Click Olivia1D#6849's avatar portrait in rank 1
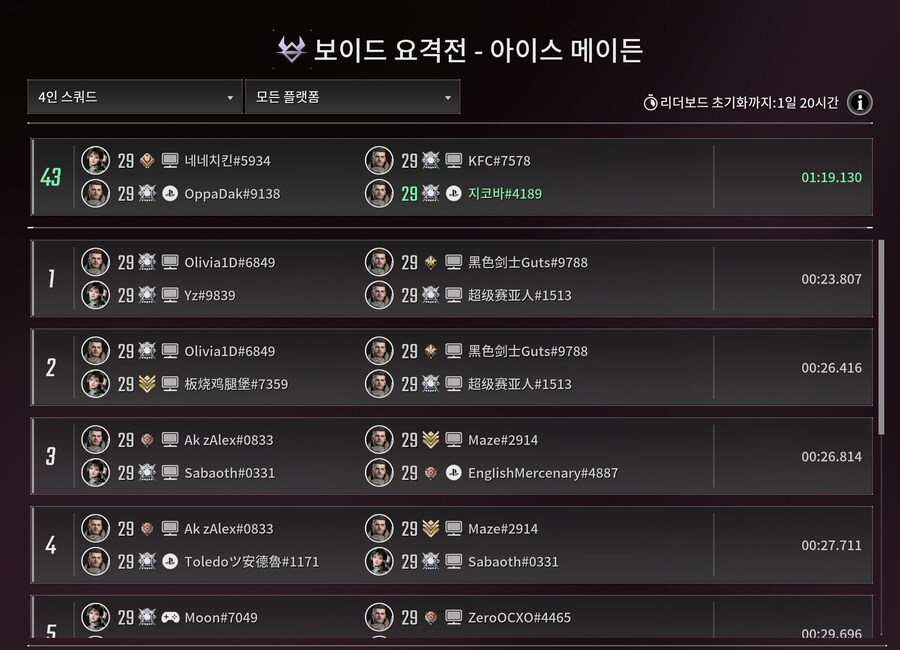The height and width of the screenshot is (650, 900). [x=95, y=262]
